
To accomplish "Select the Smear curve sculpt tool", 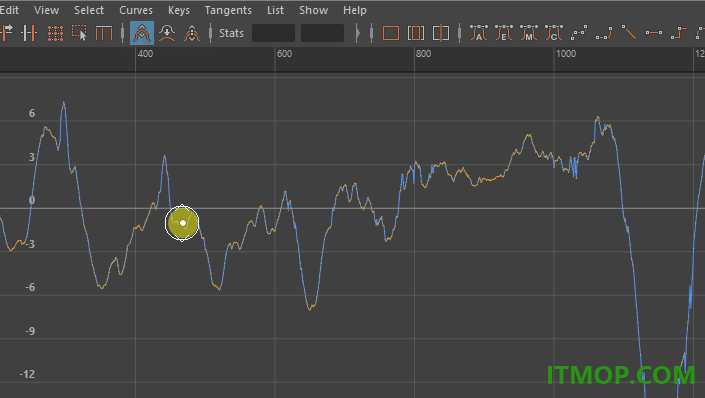I will [x=192, y=33].
